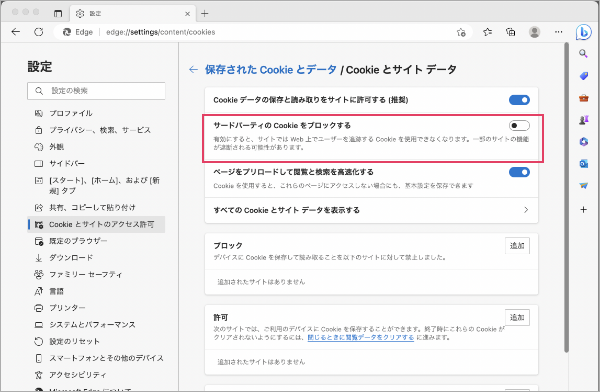The width and height of the screenshot is (600, 392).
Task: Select Cookie とサイトのアクセス許可 menu item
Action: (96, 224)
